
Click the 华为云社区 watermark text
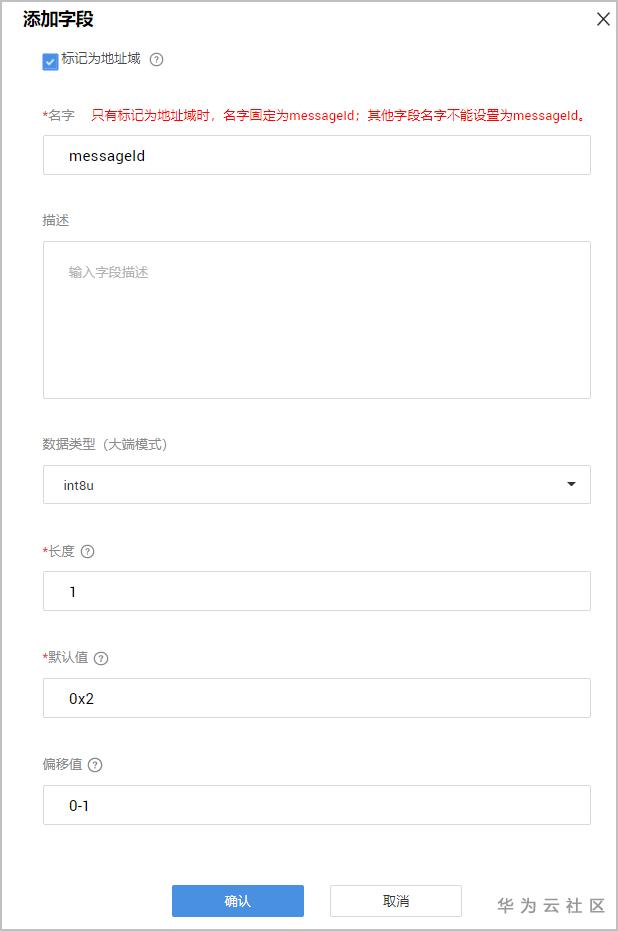pos(551,906)
